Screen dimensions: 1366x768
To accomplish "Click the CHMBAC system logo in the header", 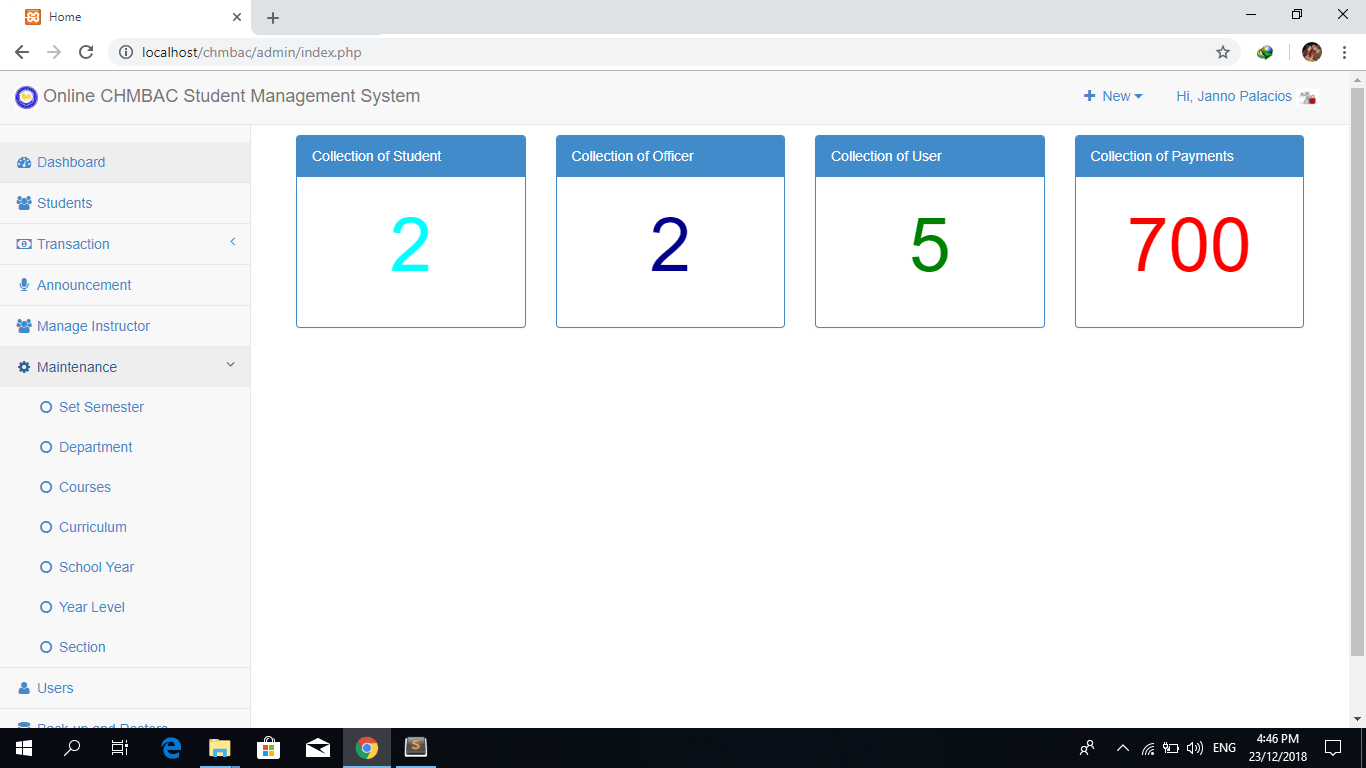I will tap(25, 96).
